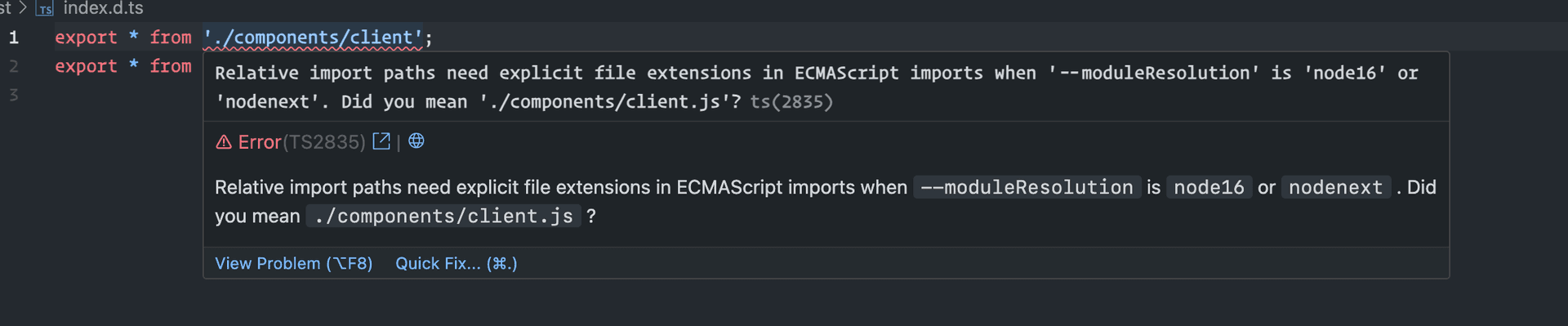The height and width of the screenshot is (326, 1568).
Task: Click the globe icon in error hover
Action: (416, 141)
